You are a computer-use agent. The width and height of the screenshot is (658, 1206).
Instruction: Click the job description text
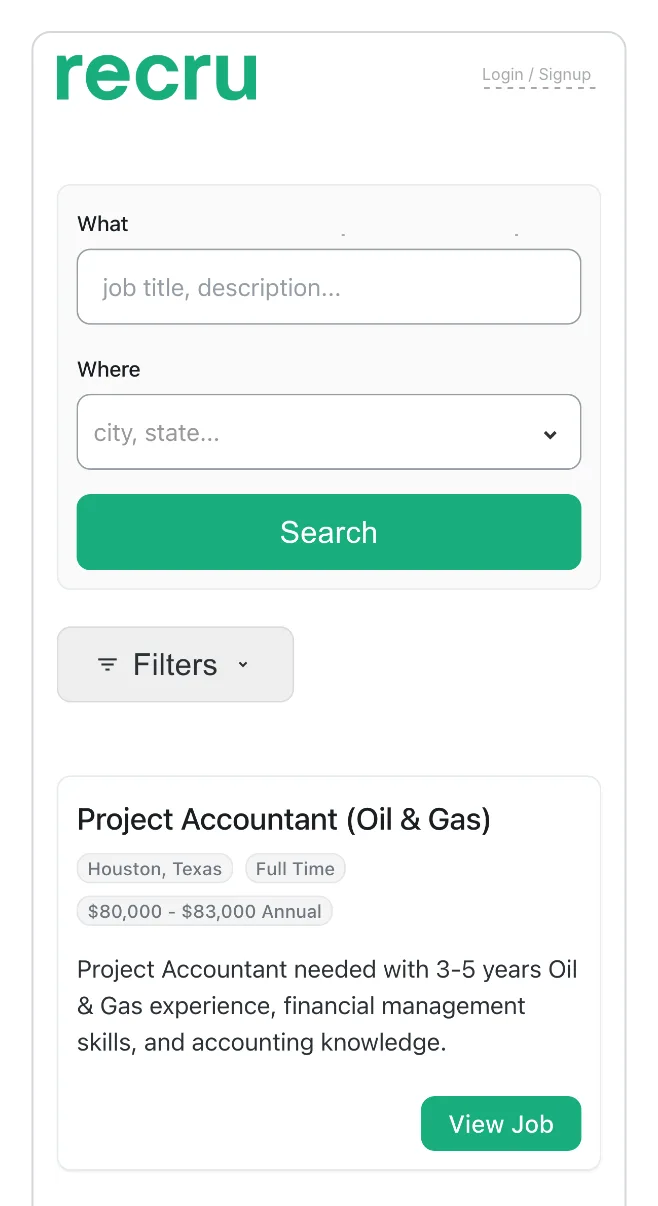(x=327, y=1005)
